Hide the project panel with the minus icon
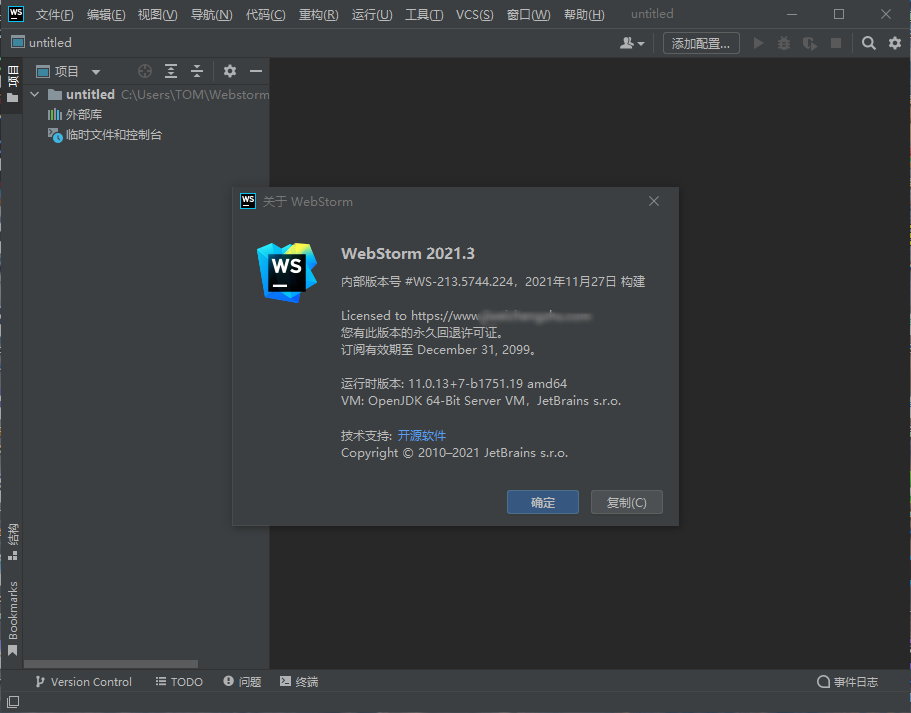Screen dimensions: 911x713 click(x=256, y=71)
